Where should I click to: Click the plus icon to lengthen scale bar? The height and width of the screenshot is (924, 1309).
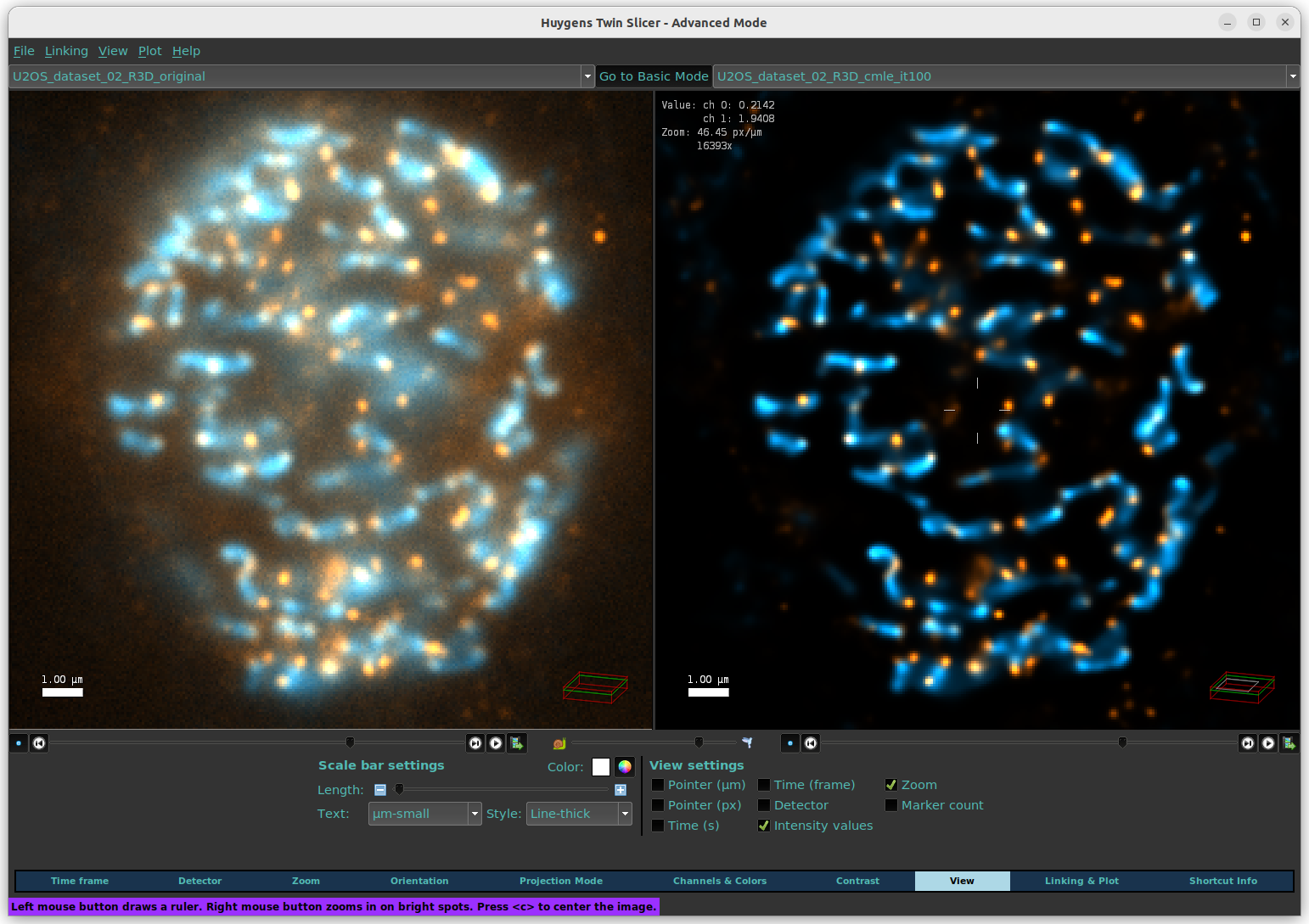click(621, 790)
